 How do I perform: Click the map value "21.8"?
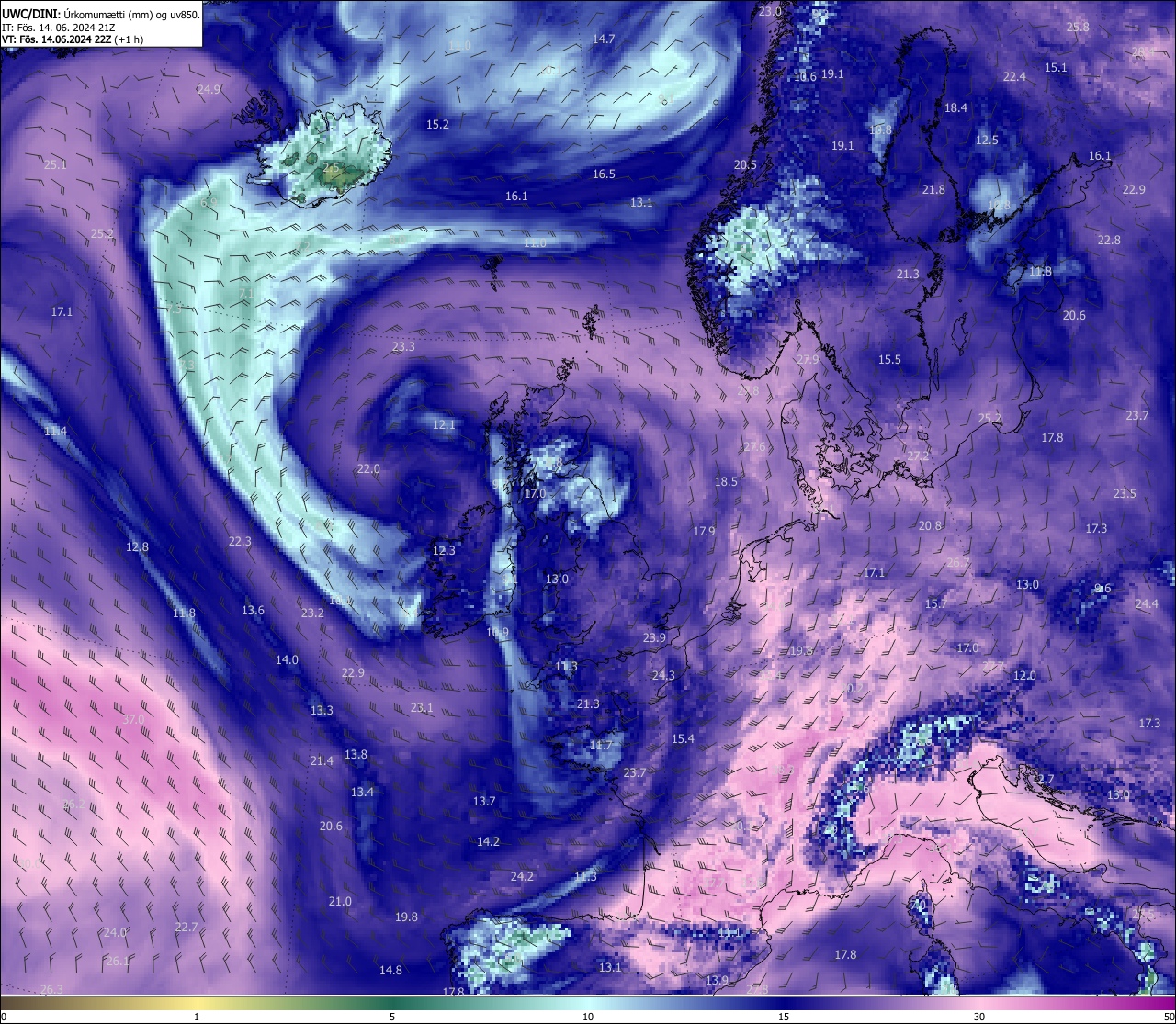pyautogui.click(x=933, y=189)
